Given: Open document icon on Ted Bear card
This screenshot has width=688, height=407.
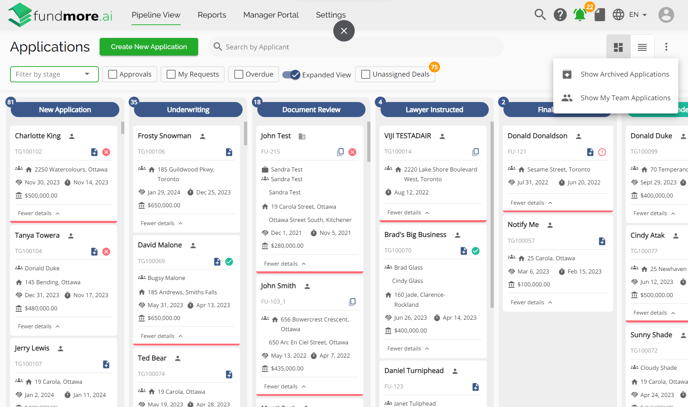Looking at the screenshot, I should tap(229, 375).
